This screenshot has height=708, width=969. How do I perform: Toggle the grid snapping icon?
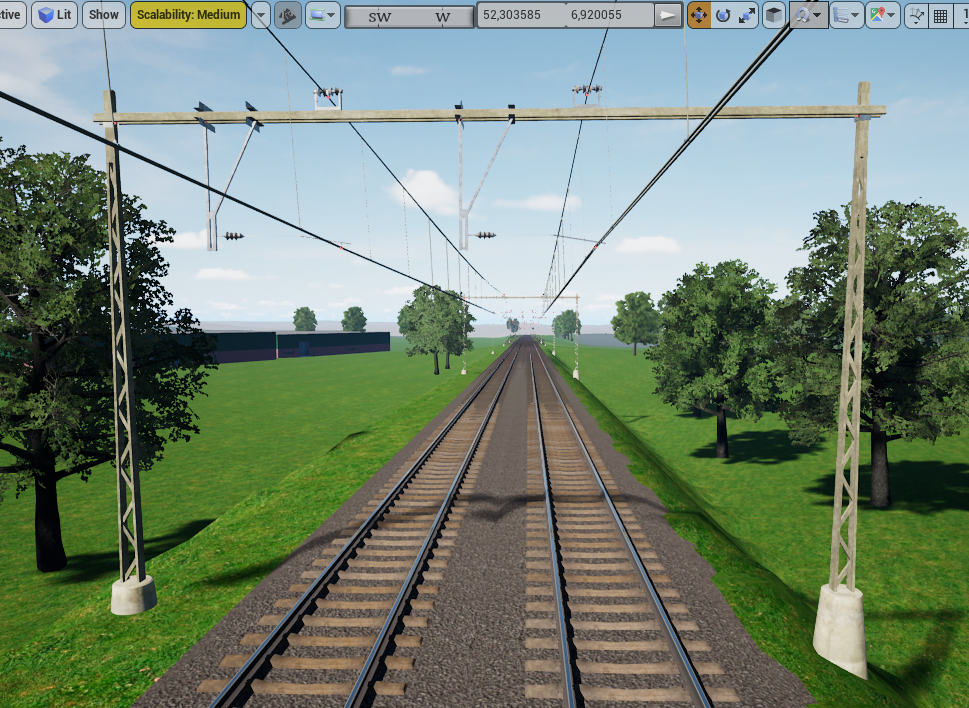940,15
